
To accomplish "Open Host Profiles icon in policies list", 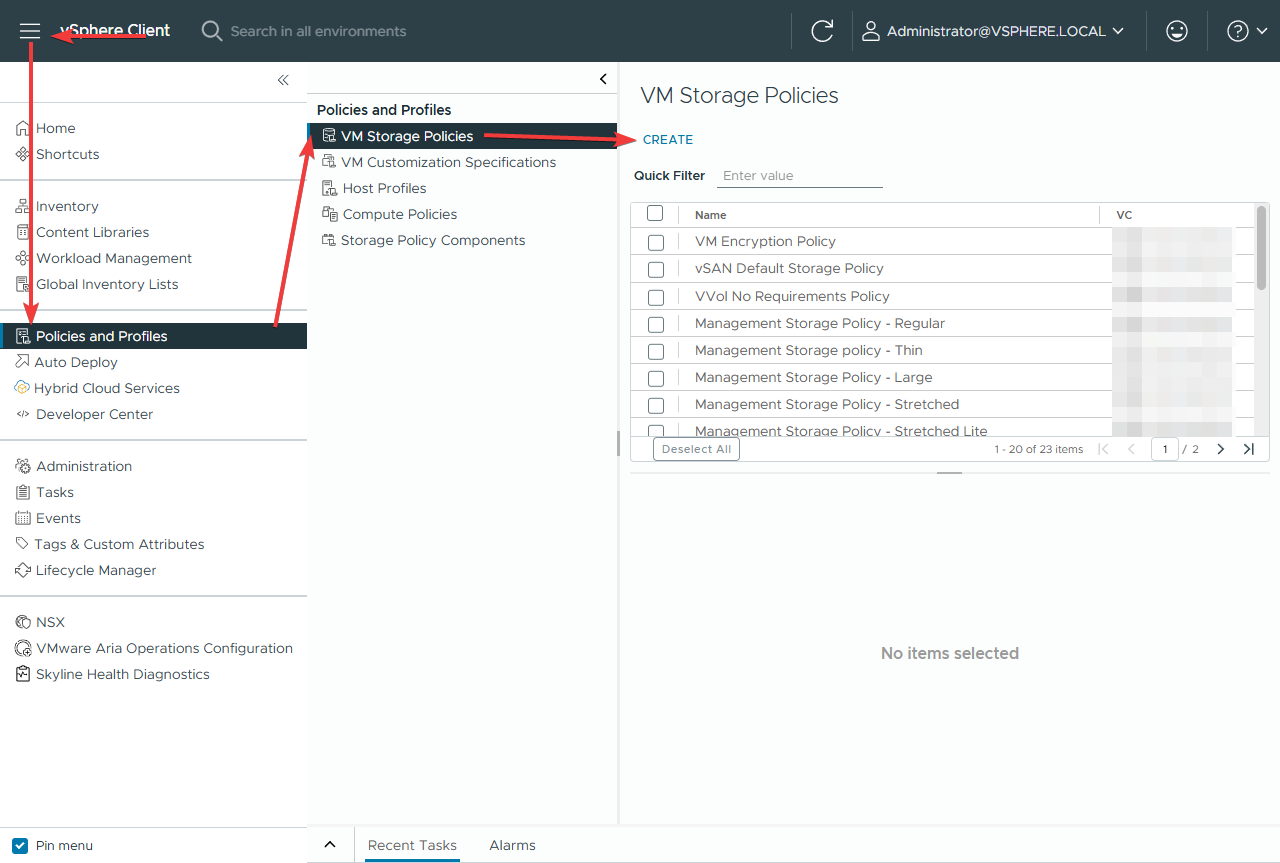I will [x=329, y=188].
